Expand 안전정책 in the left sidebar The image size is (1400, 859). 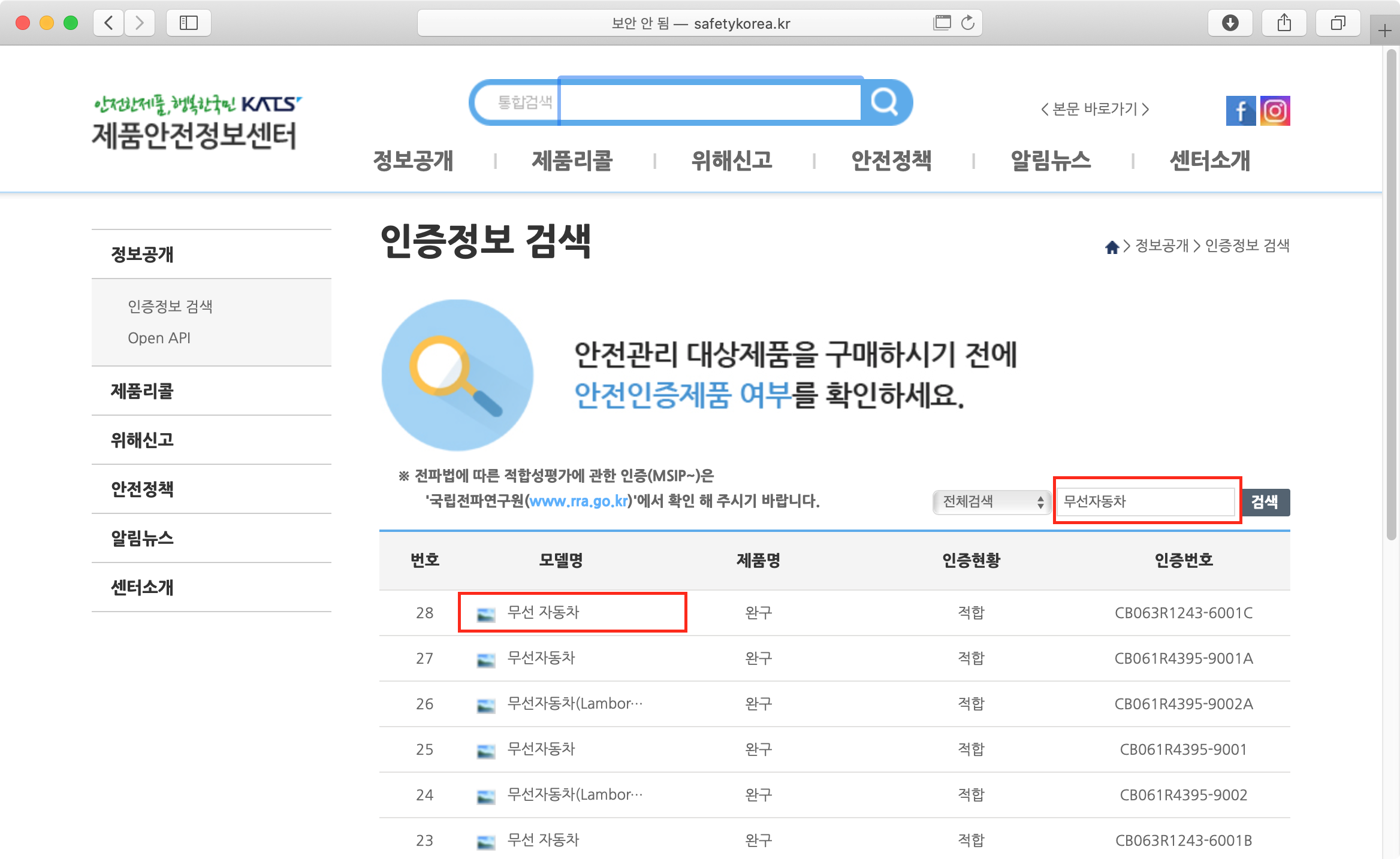142,489
